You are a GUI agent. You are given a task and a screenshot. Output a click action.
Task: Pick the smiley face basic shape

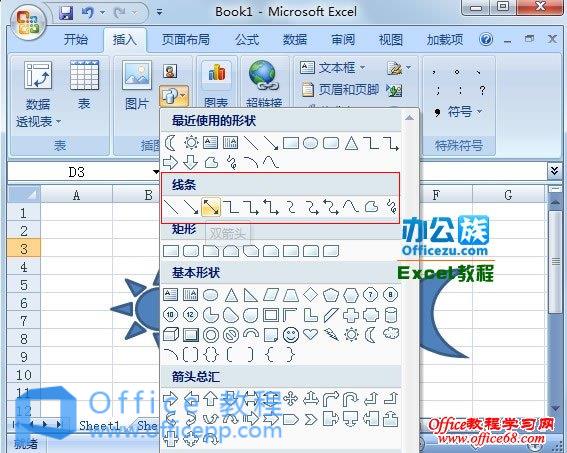click(x=291, y=335)
